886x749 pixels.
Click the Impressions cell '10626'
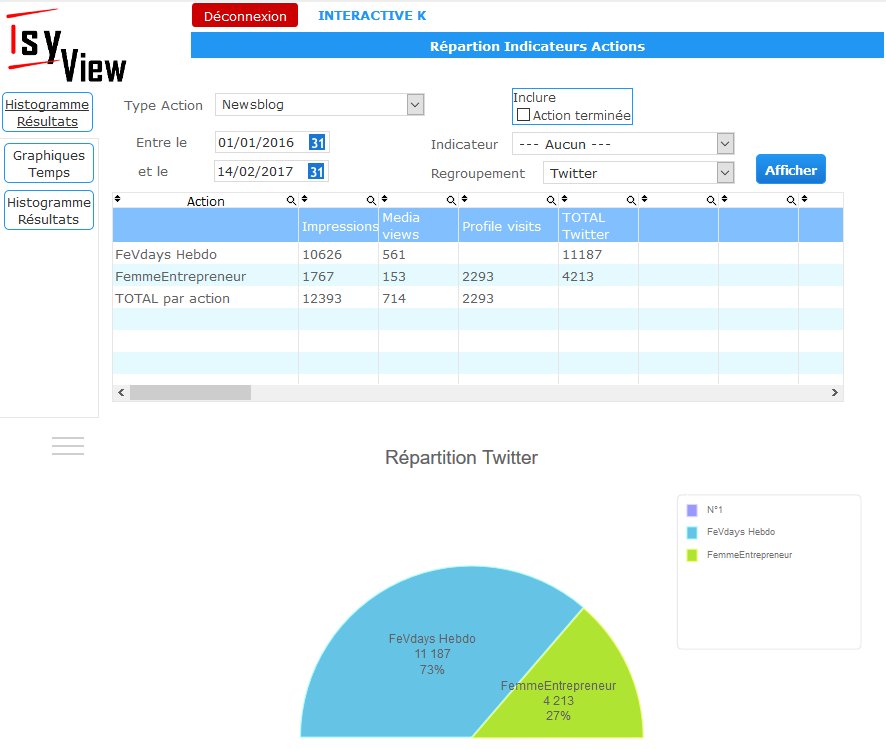tap(322, 254)
